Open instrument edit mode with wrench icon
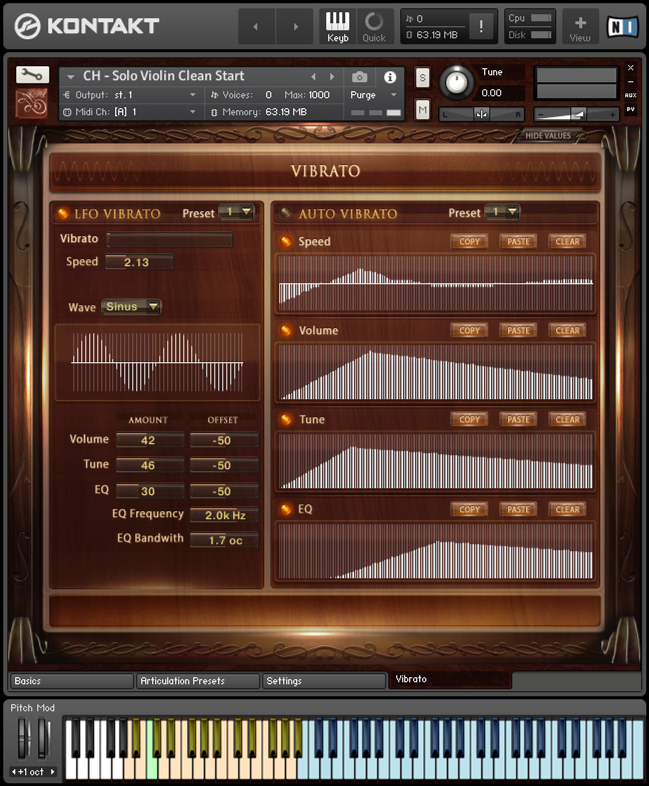Screen dimensions: 649x786 point(32,75)
